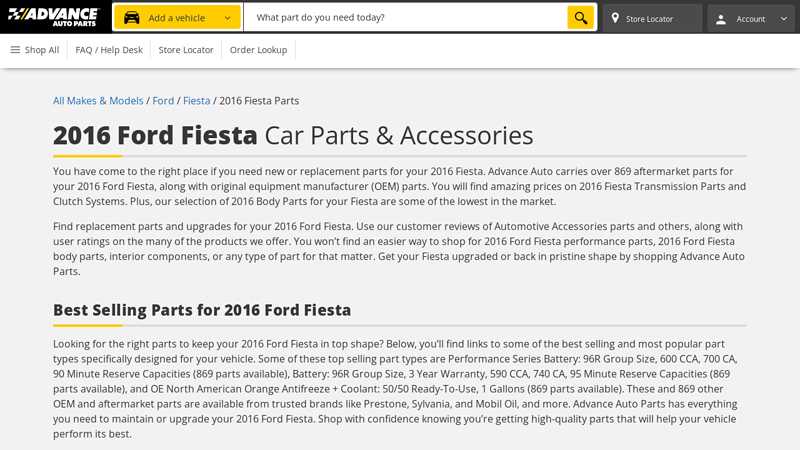Click the hamburger icon next to Shop All
This screenshot has height=450, width=800.
click(15, 50)
